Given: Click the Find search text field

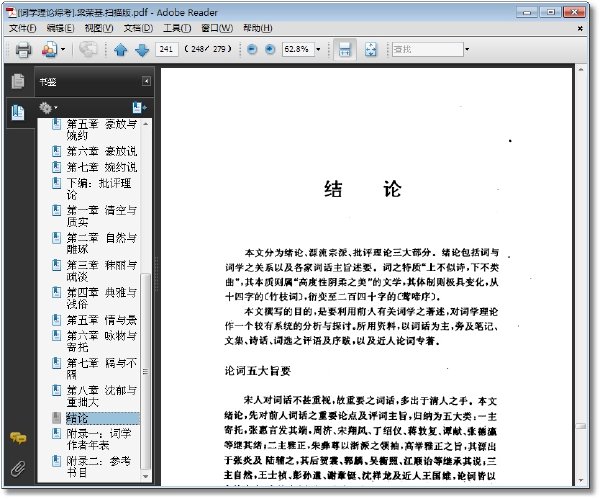Looking at the screenshot, I should coord(427,49).
